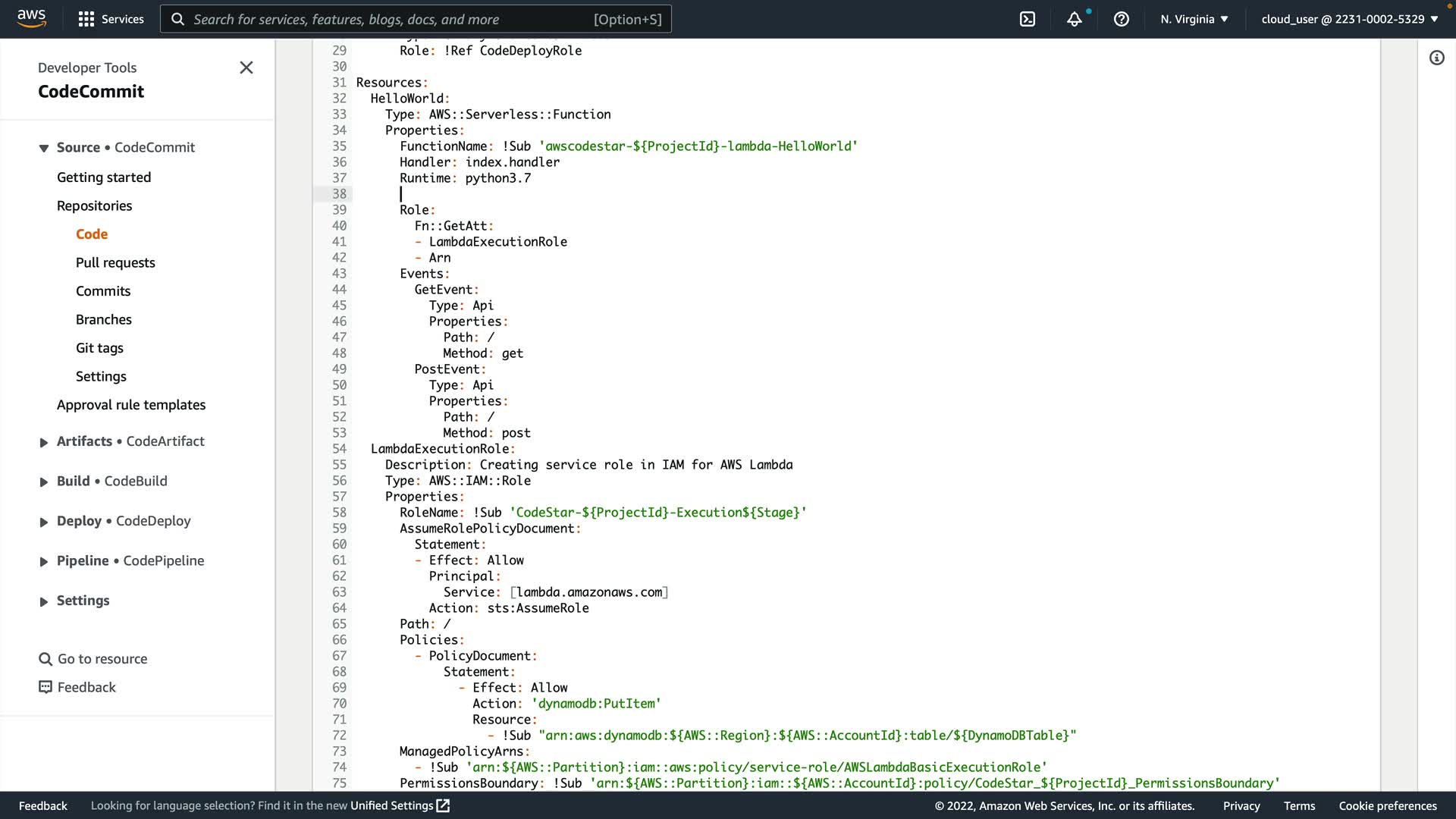Focus the AWS services search field
Viewport: 1456px width, 819px height.
(x=416, y=19)
